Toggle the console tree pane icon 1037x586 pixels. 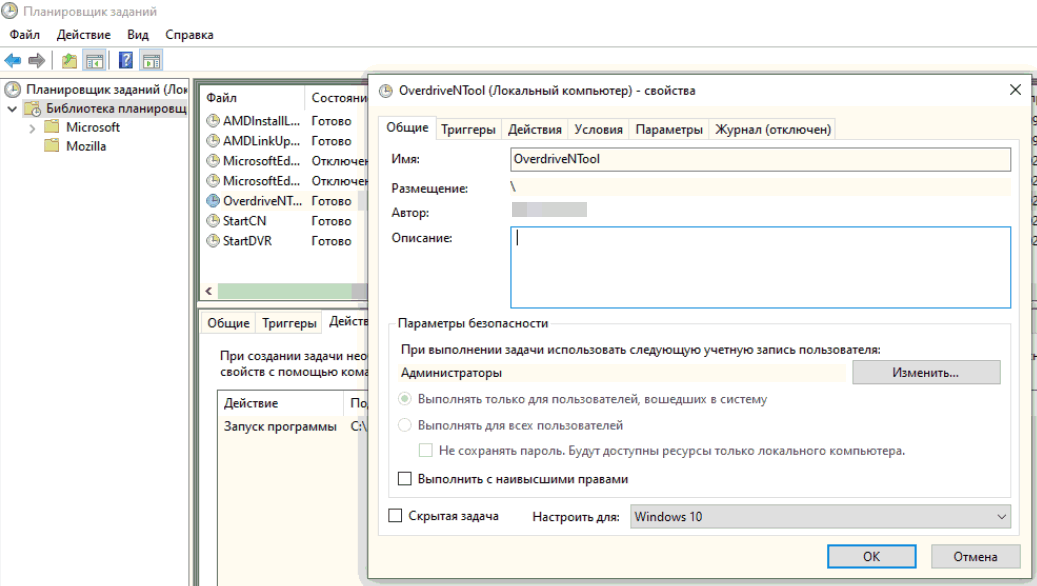pyautogui.click(x=95, y=61)
